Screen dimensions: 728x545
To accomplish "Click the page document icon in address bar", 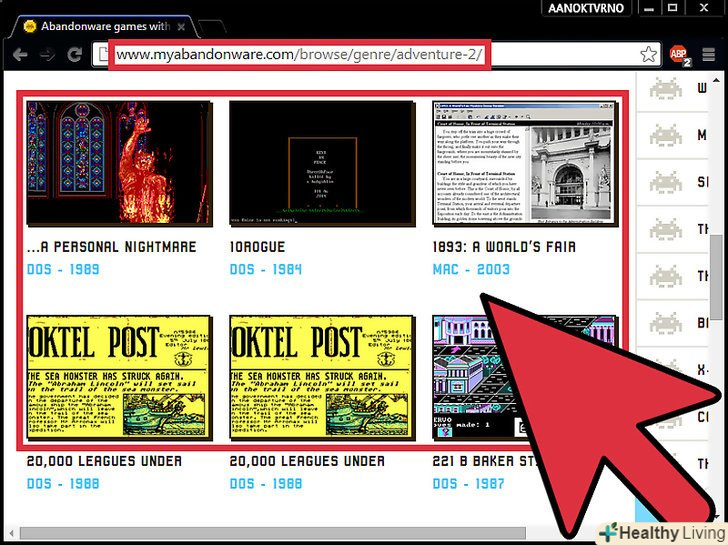I will coord(103,55).
